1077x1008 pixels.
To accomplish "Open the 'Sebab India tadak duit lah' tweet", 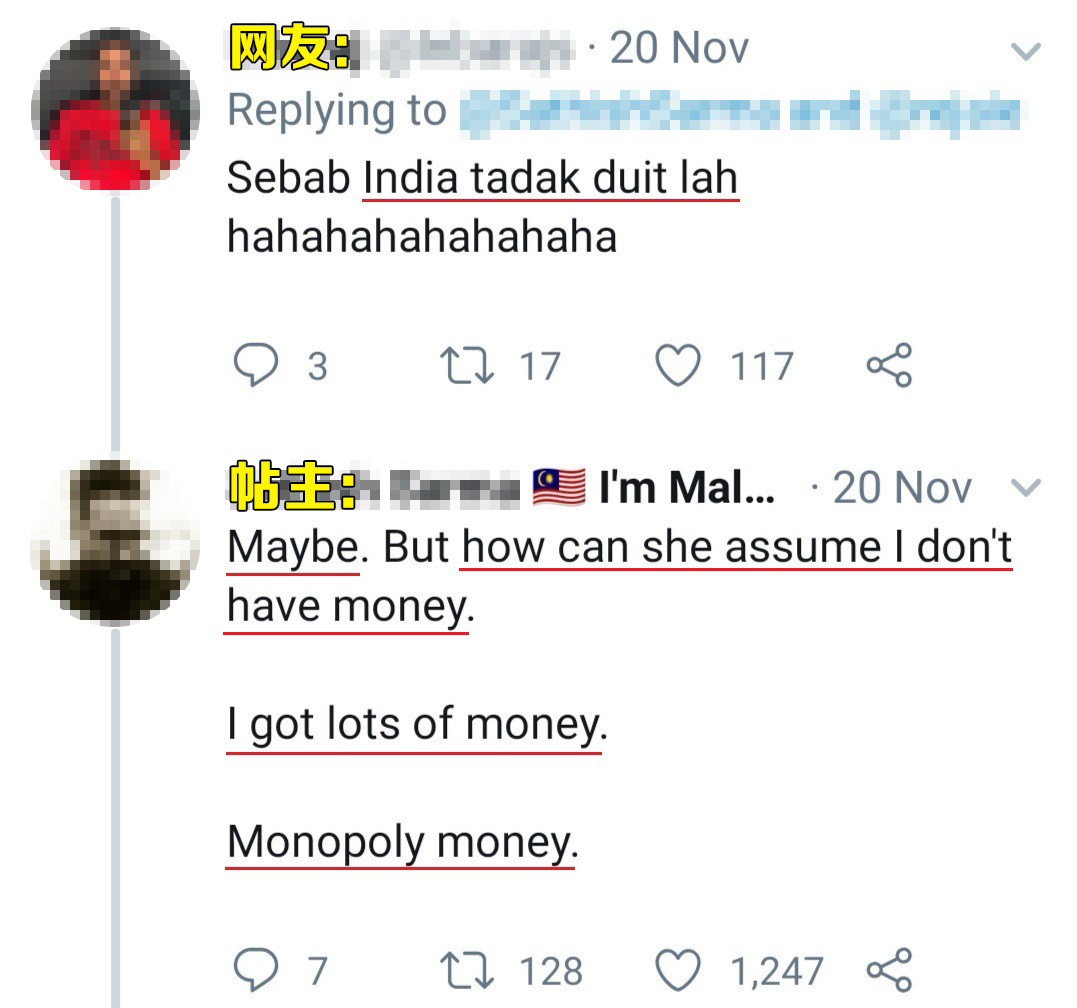I will (483, 207).
